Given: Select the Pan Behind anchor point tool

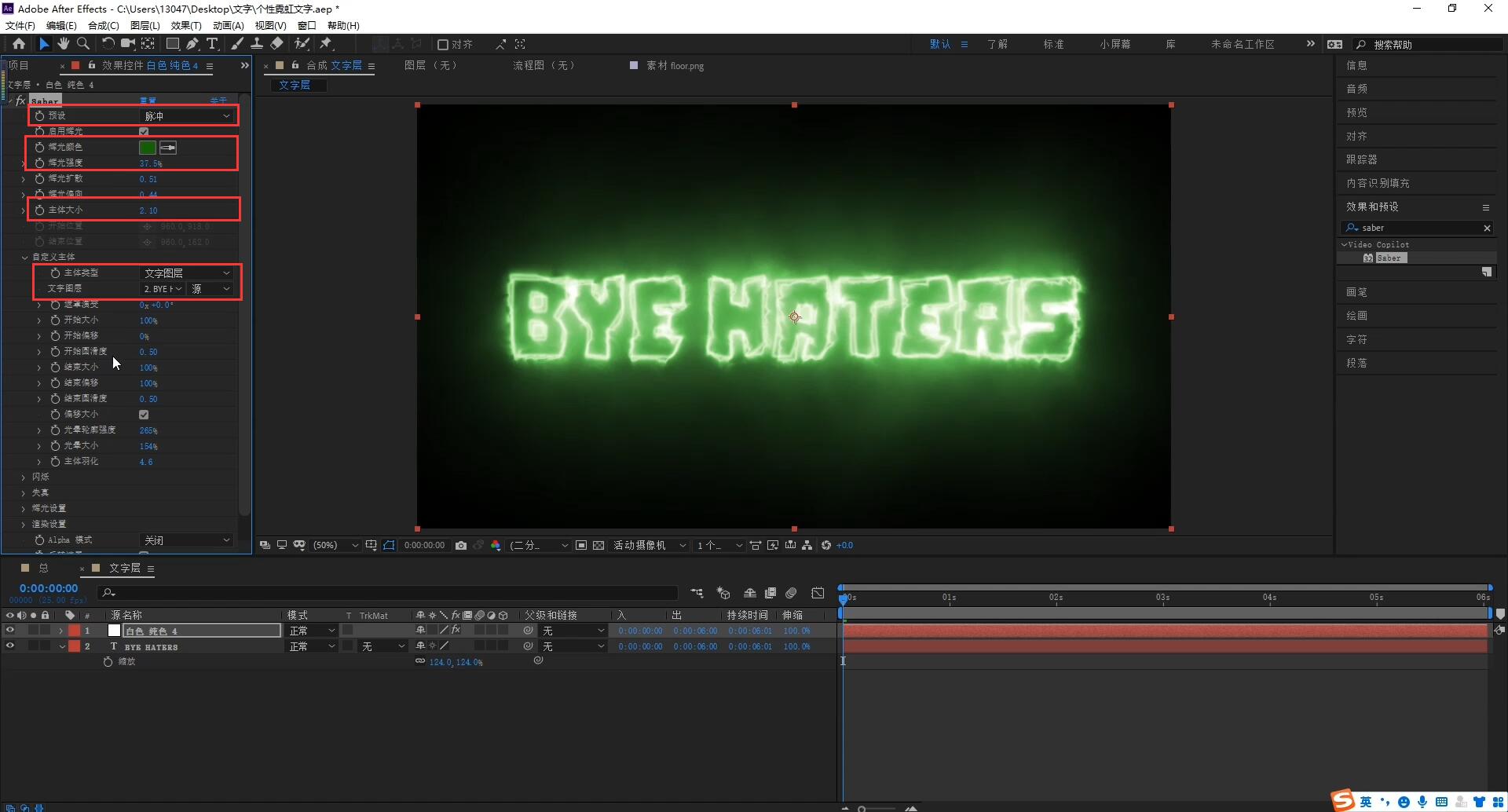Looking at the screenshot, I should [148, 44].
